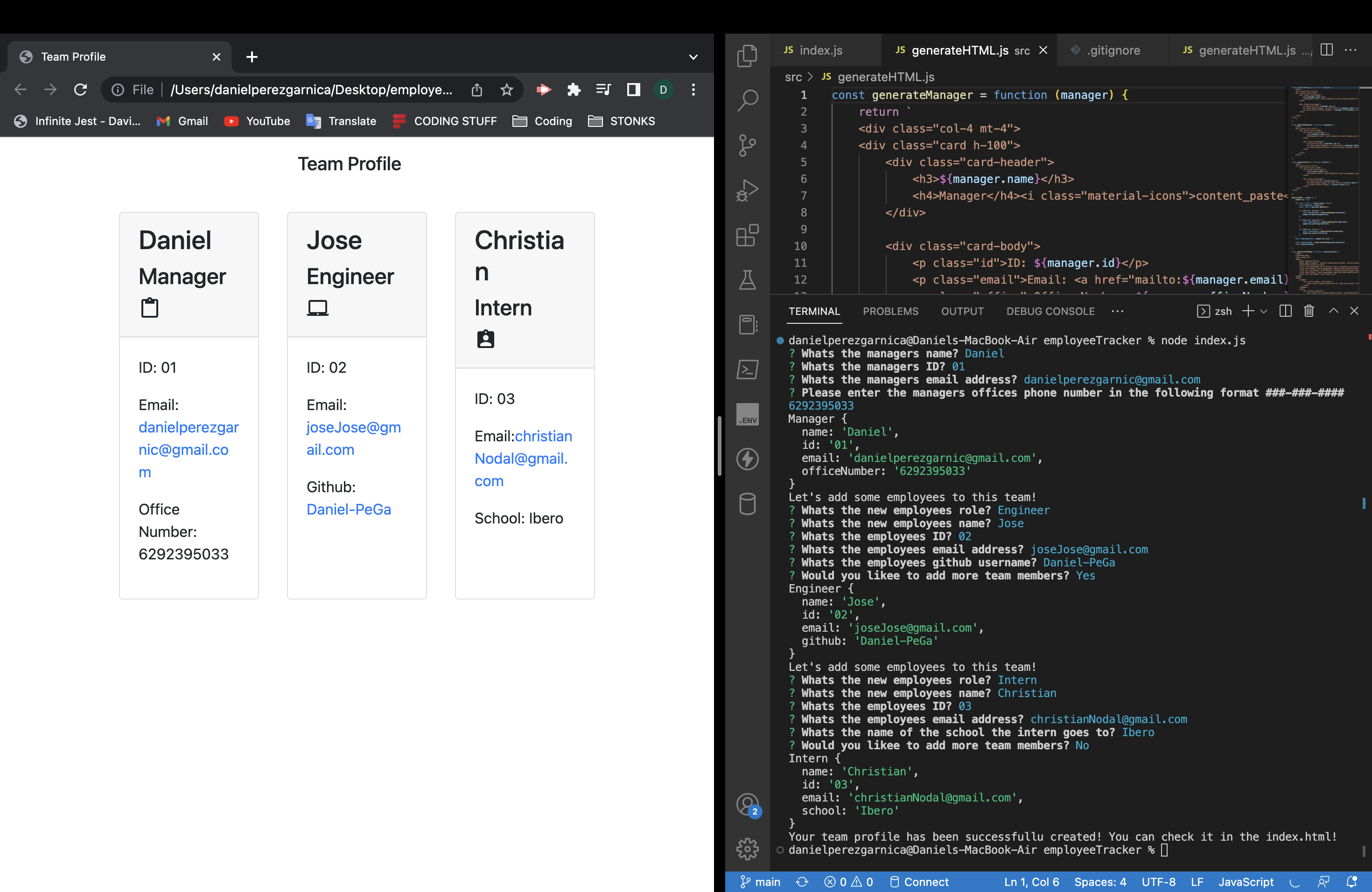
Task: Toggle notifications bell in the status bar
Action: click(x=1352, y=882)
